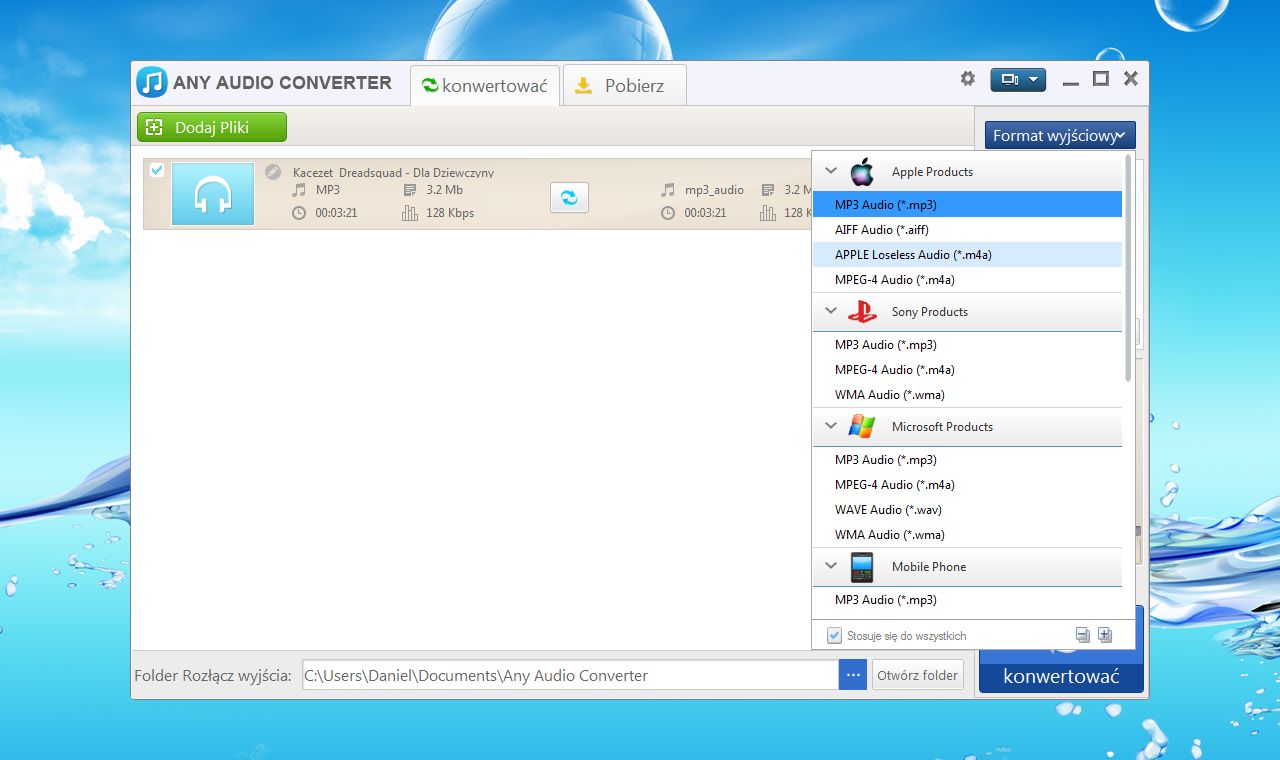The width and height of the screenshot is (1280, 760).
Task: Select the headphones thumbnail of the audio file
Action: click(213, 194)
